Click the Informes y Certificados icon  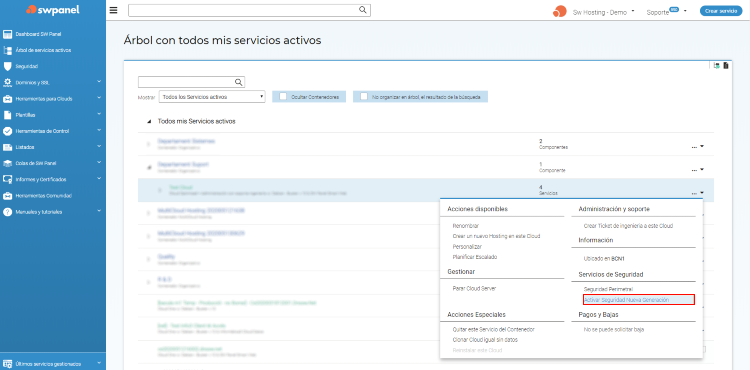[x=7, y=180]
